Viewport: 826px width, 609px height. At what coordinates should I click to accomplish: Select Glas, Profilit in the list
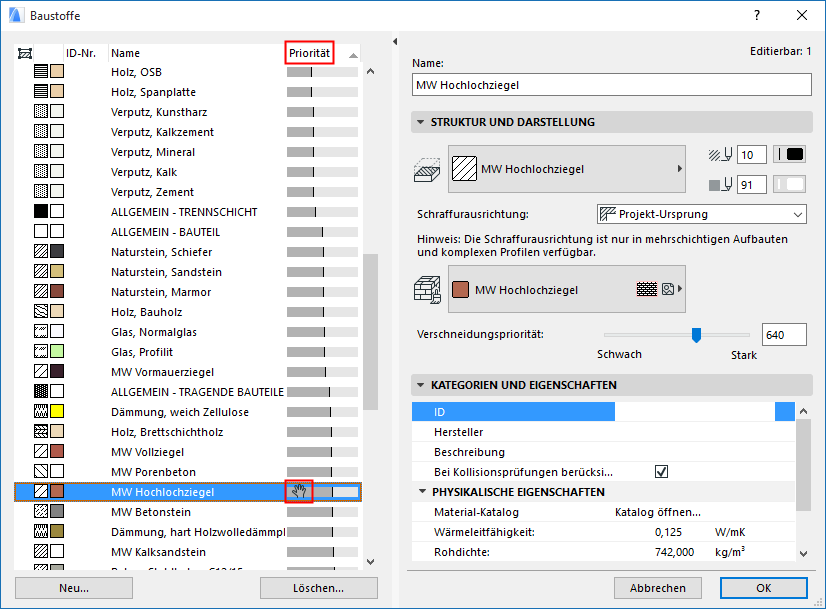(x=188, y=351)
